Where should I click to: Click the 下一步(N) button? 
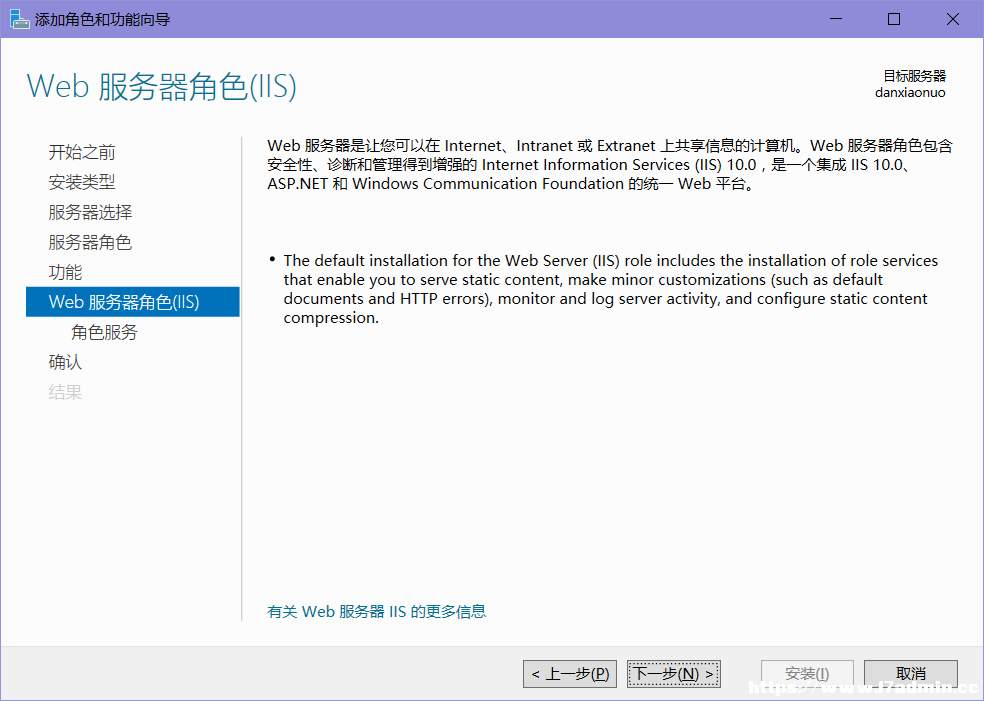pyautogui.click(x=674, y=674)
